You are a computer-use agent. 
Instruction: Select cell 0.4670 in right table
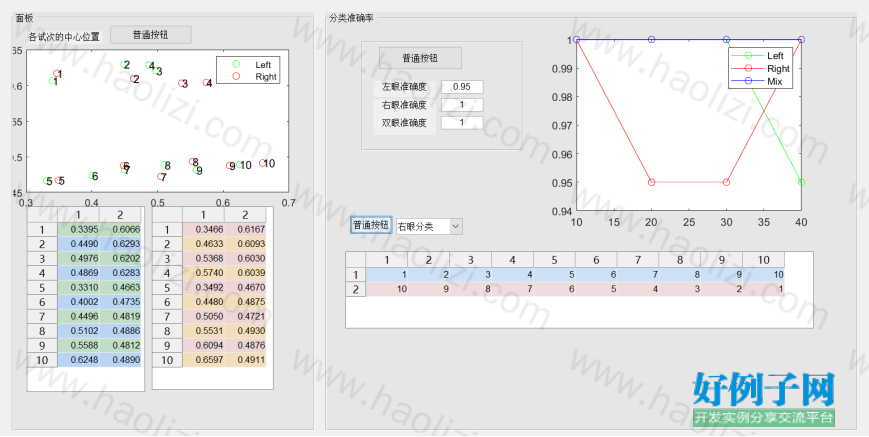tap(246, 287)
